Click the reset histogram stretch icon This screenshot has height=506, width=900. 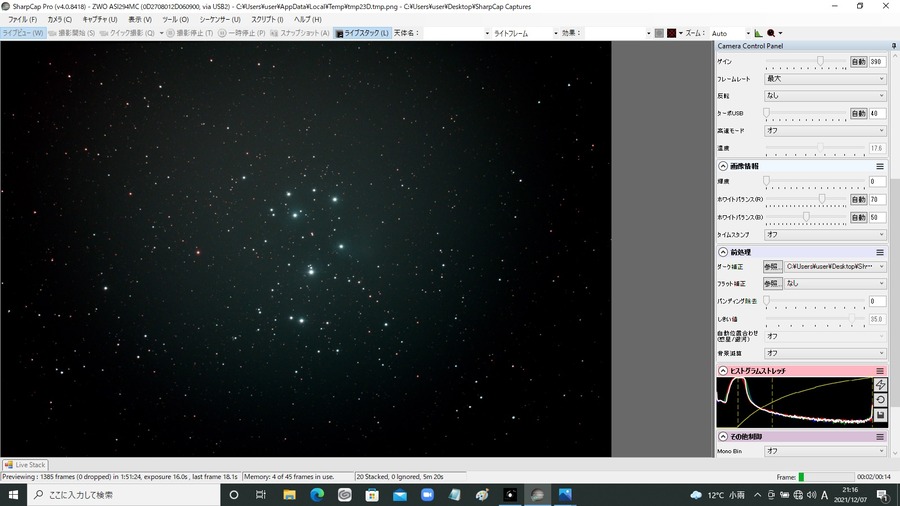(880, 399)
